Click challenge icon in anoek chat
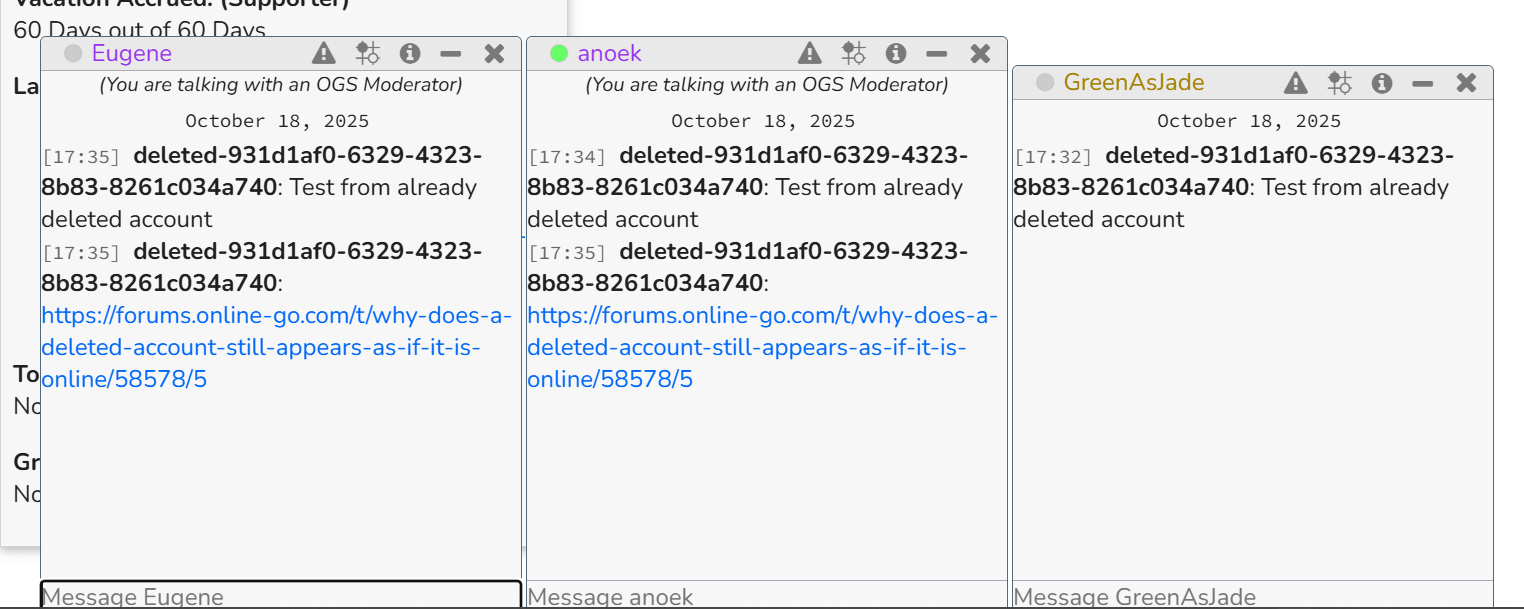Viewport: 1524px width, 609px height. [x=853, y=54]
